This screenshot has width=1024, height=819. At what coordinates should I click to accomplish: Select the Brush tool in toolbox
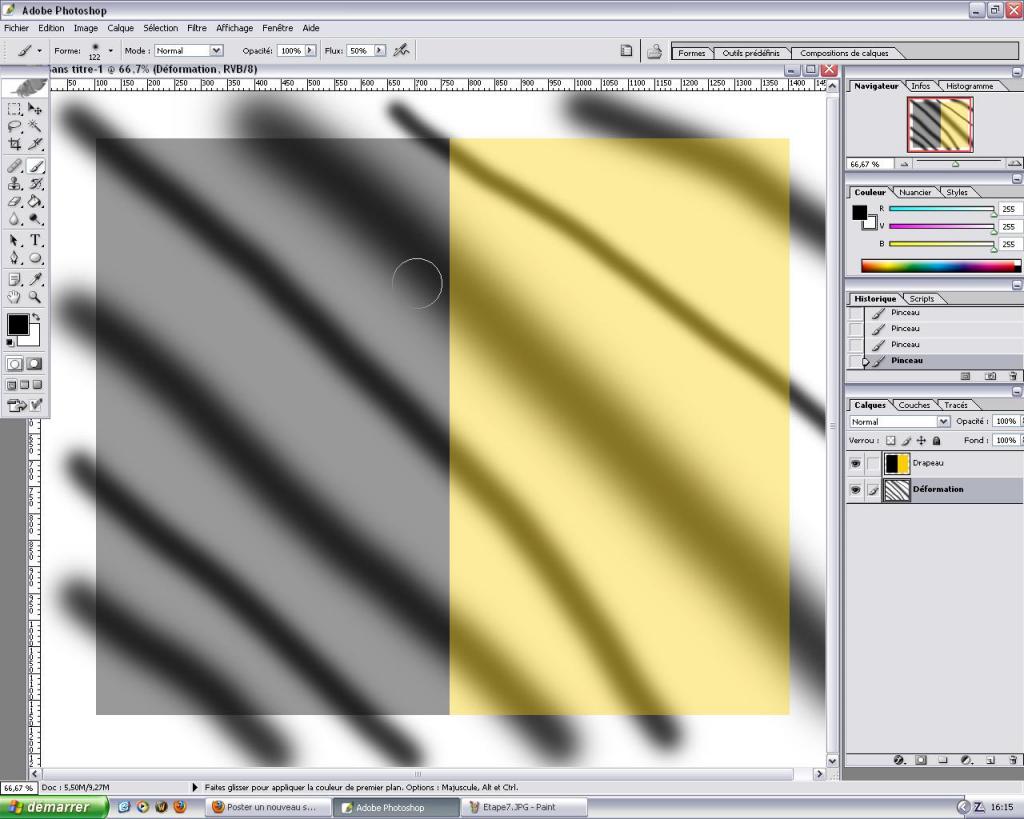coord(35,167)
